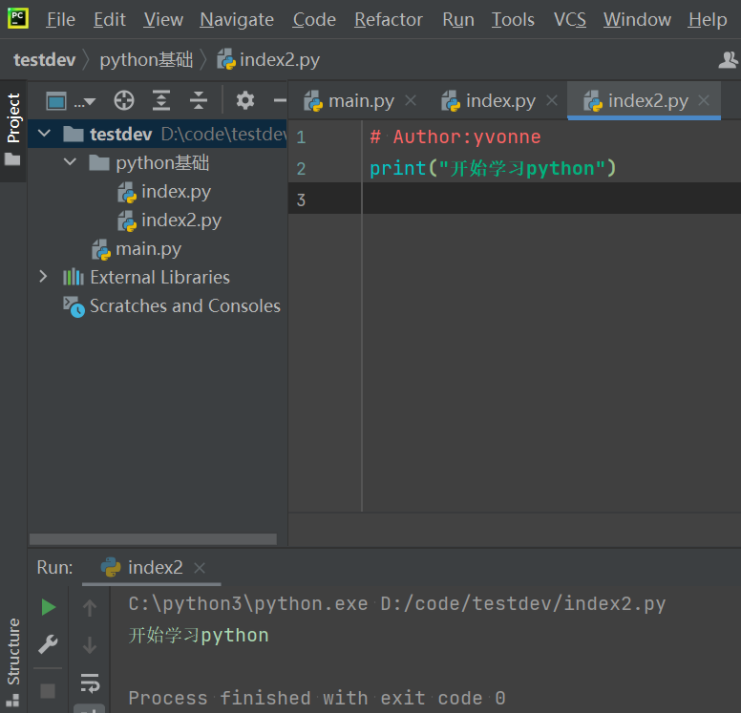Expand the External Libraries node

coord(43,277)
